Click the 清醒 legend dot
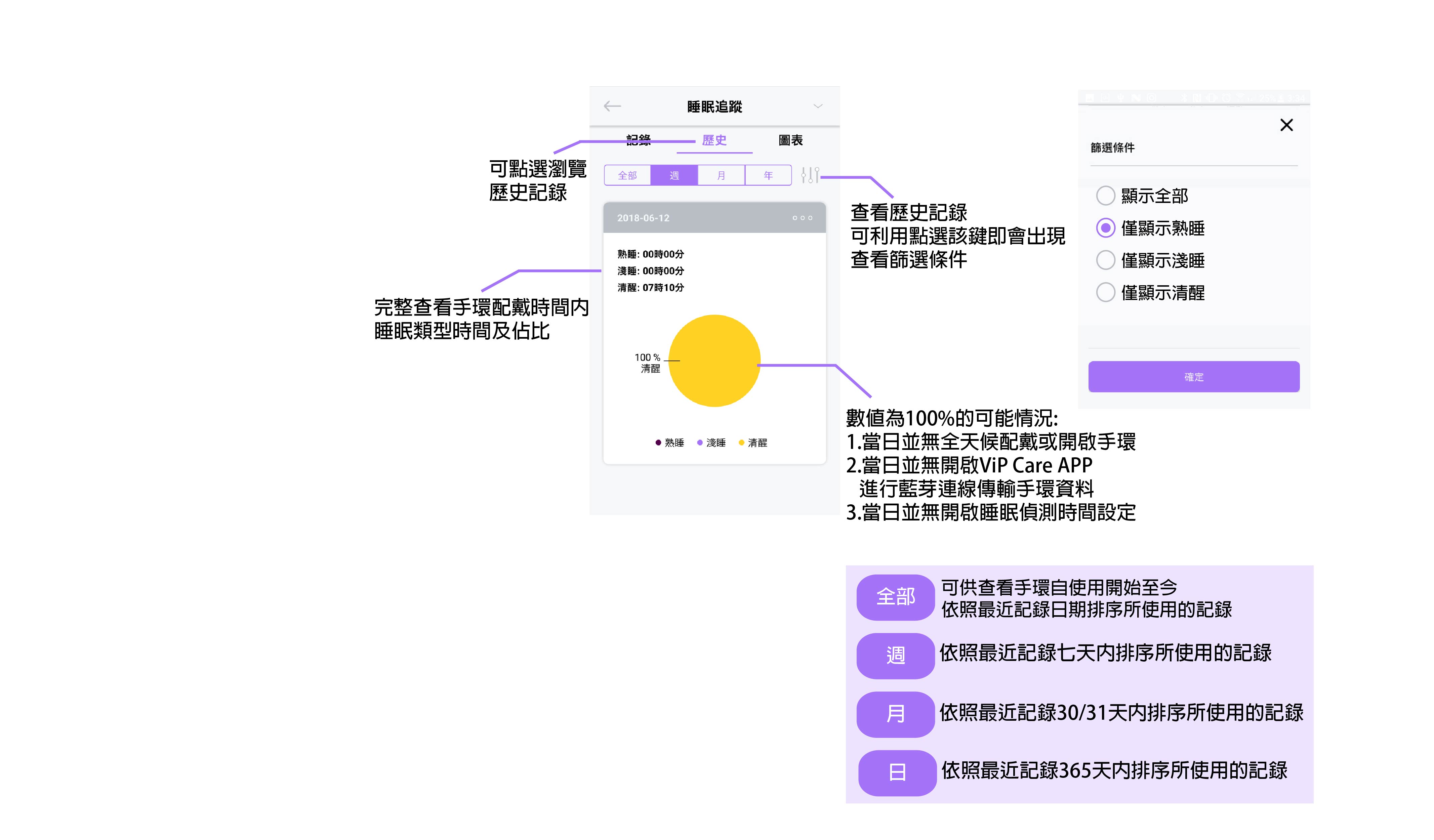This screenshot has width=1434, height=840. point(741,443)
